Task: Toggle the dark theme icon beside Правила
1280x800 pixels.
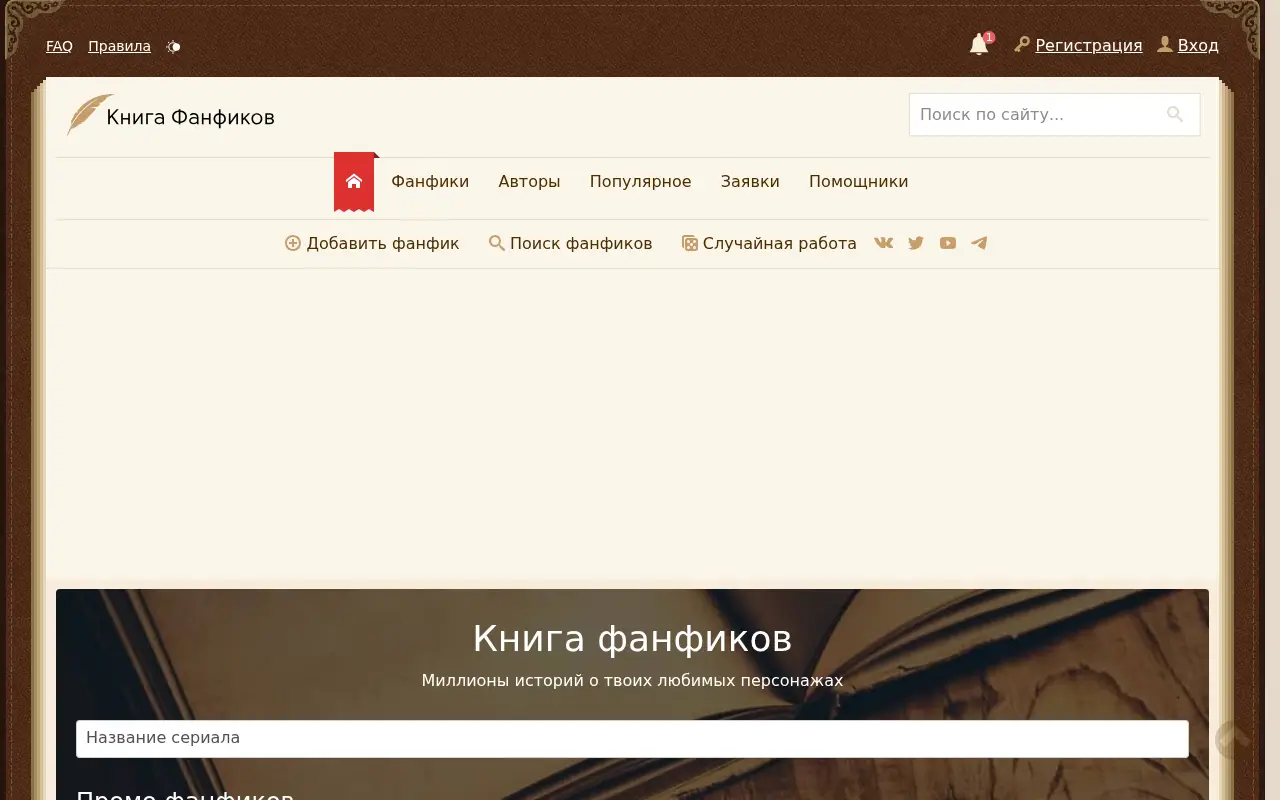Action: (174, 47)
